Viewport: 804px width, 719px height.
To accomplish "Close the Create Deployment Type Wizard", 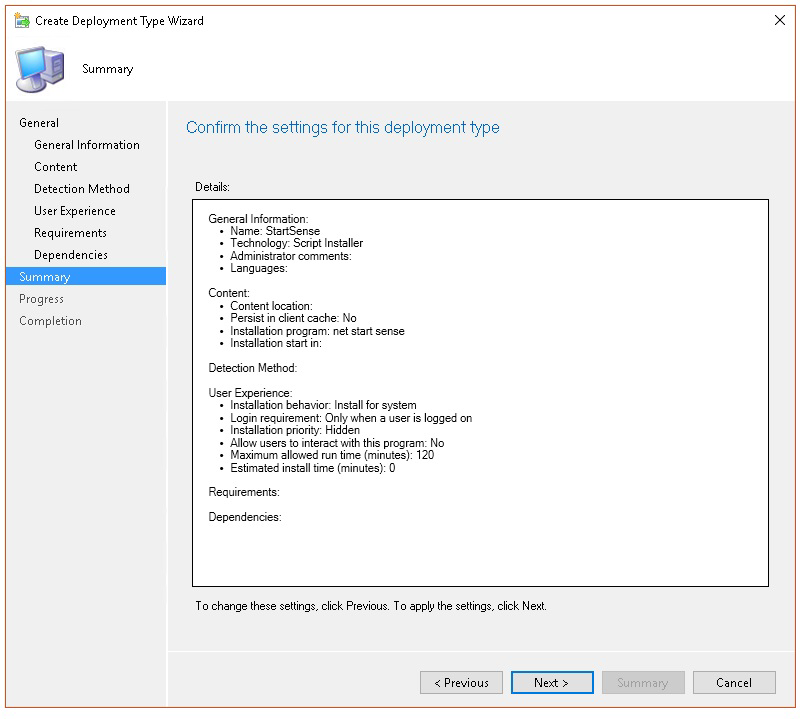I will (778, 21).
